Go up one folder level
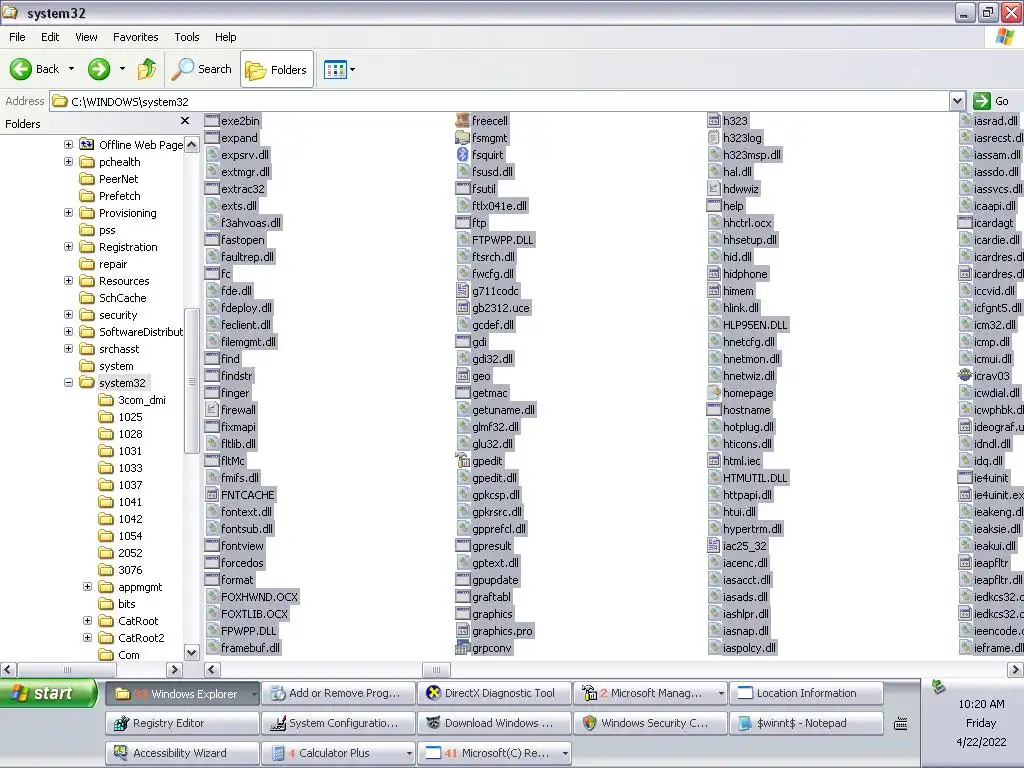 pos(146,69)
